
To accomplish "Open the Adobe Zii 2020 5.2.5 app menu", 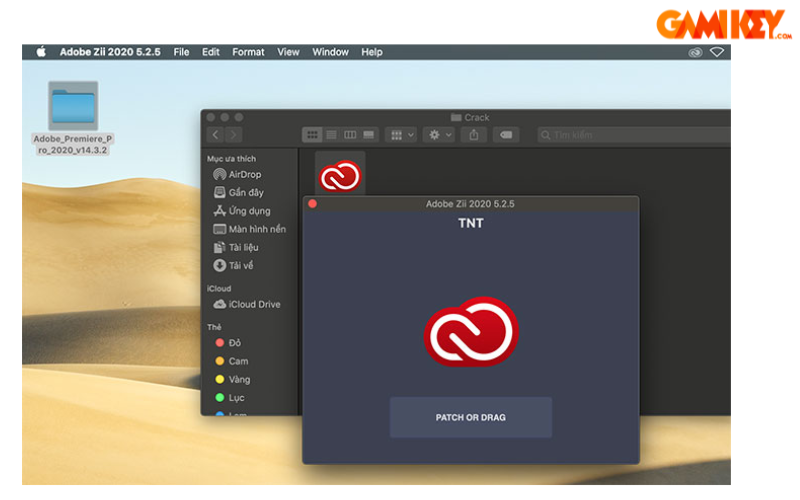I will pyautogui.click(x=110, y=52).
